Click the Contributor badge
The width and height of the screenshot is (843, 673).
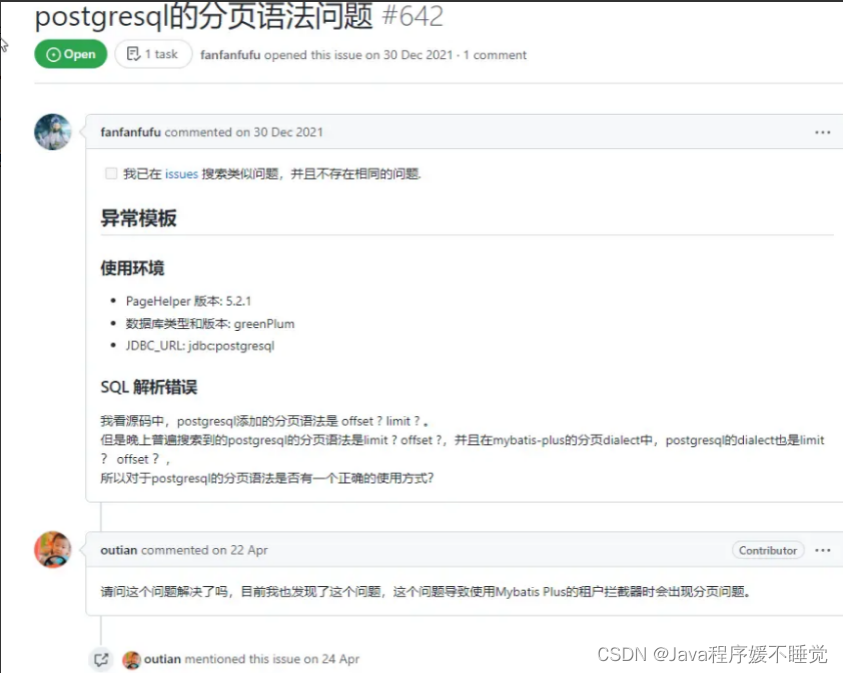768,550
